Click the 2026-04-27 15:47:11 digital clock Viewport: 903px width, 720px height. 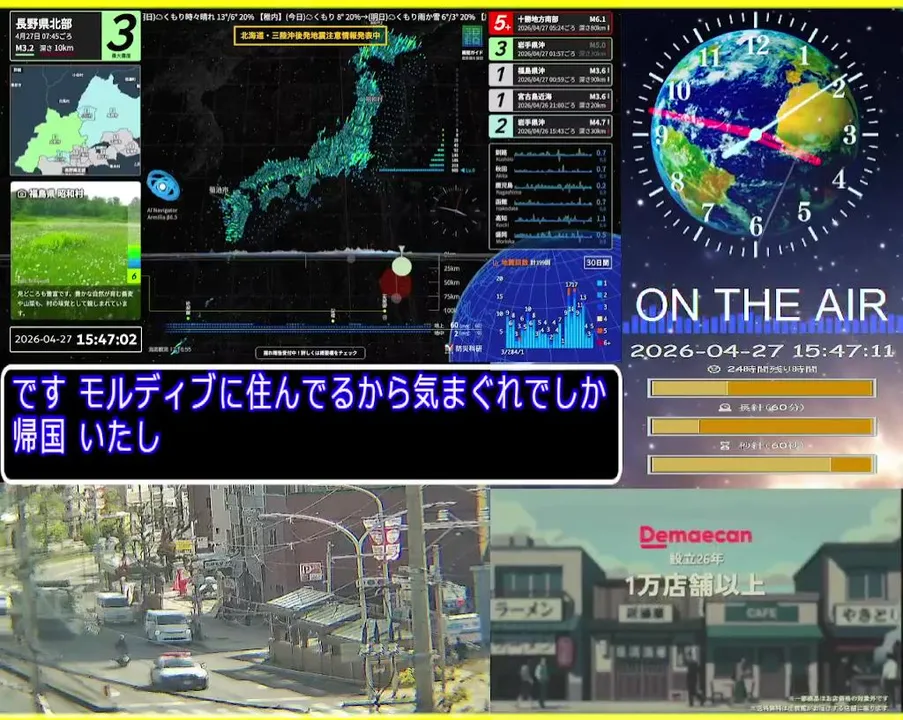[x=762, y=350]
